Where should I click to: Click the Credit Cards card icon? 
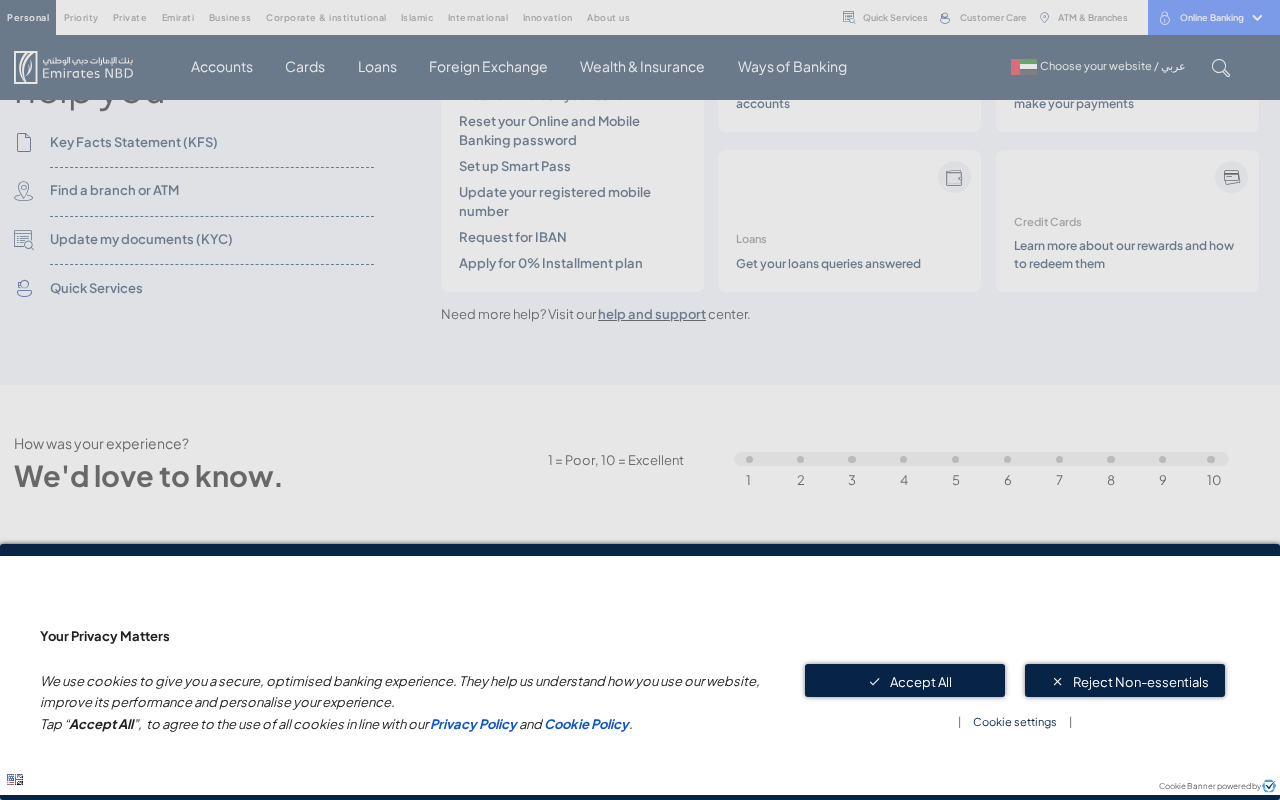pyautogui.click(x=1231, y=177)
